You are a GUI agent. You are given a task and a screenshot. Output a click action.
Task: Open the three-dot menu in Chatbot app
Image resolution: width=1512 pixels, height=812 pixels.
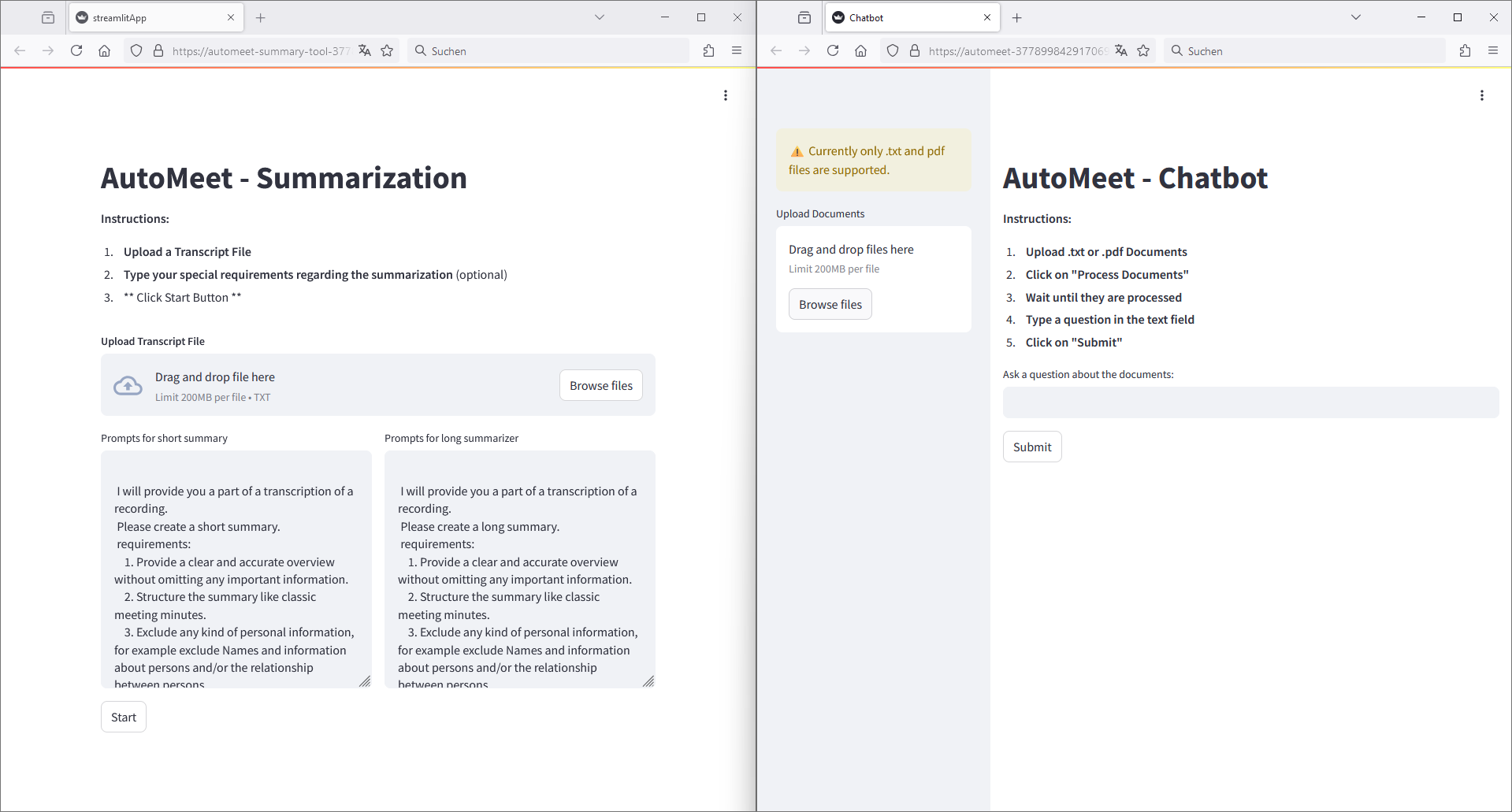tap(1481, 95)
